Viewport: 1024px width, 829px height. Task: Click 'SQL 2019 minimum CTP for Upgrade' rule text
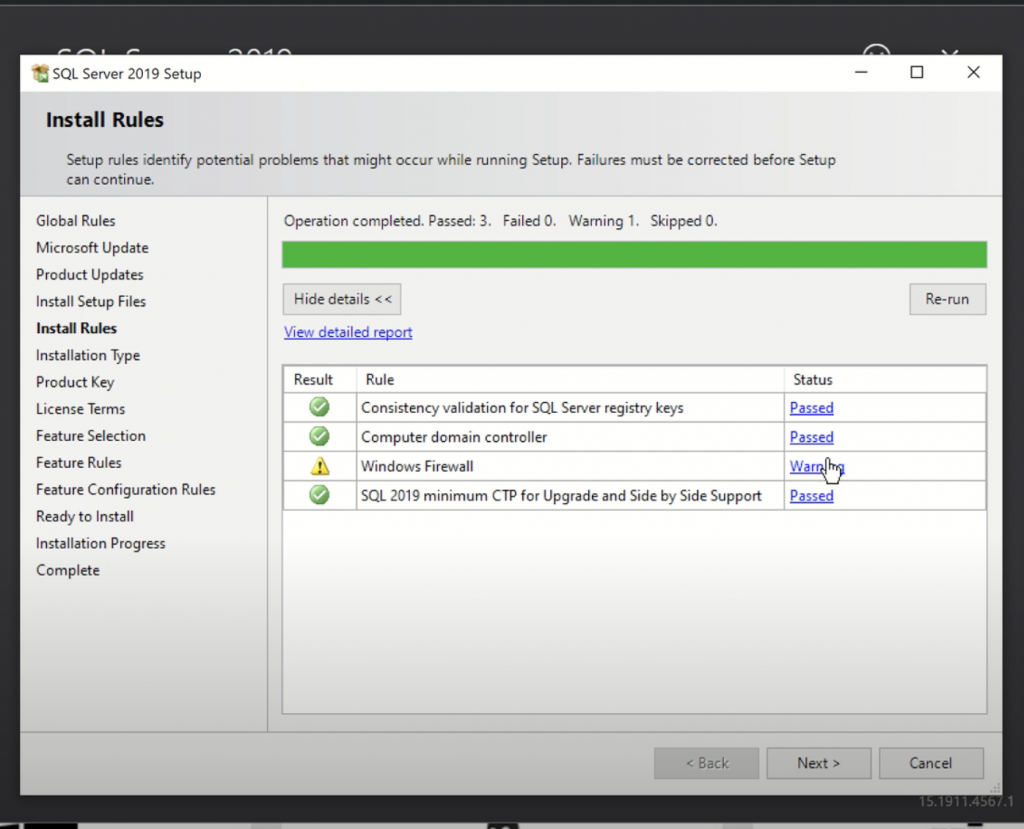point(561,496)
